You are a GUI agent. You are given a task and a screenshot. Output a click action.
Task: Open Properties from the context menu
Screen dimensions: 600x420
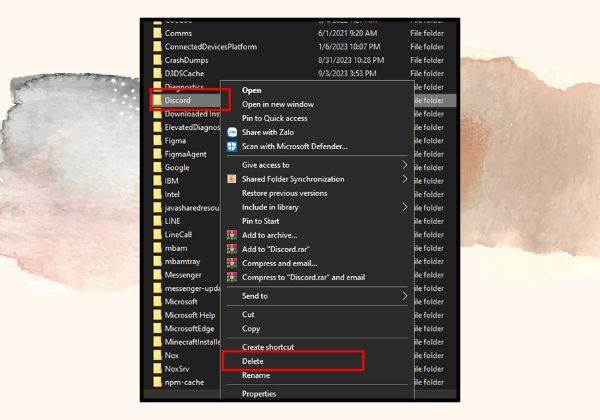(259, 394)
